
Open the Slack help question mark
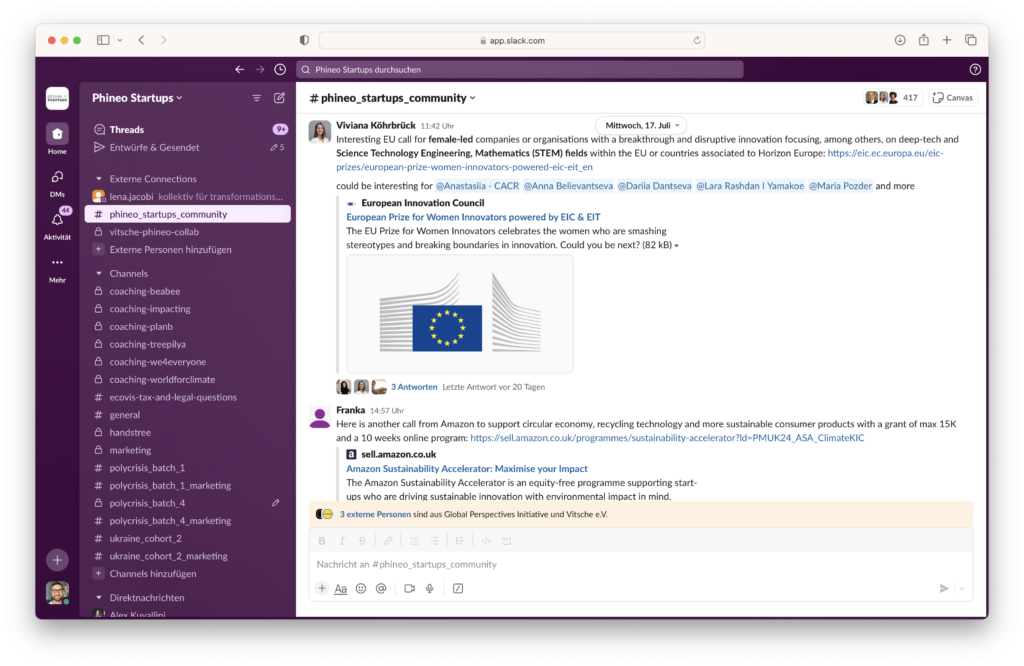pyautogui.click(x=975, y=69)
